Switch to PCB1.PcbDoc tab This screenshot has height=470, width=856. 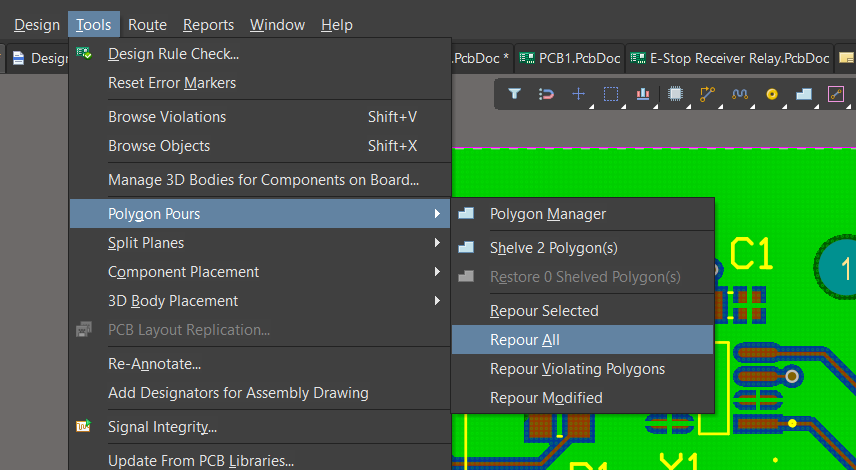(x=569, y=58)
